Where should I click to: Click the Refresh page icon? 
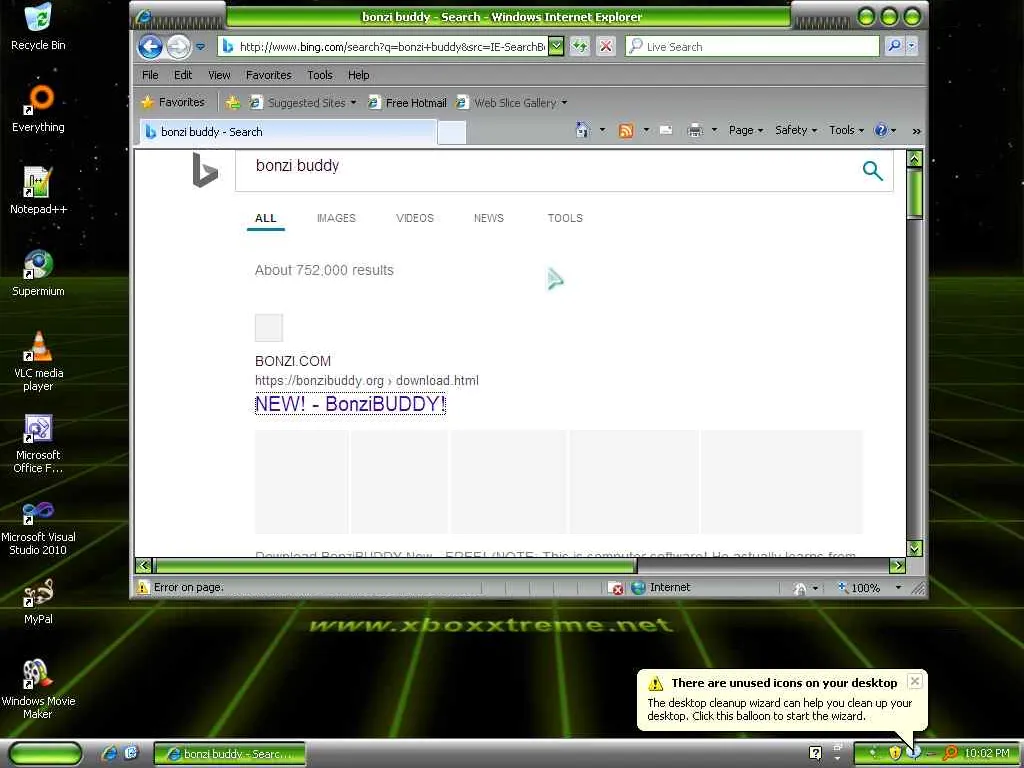(580, 46)
